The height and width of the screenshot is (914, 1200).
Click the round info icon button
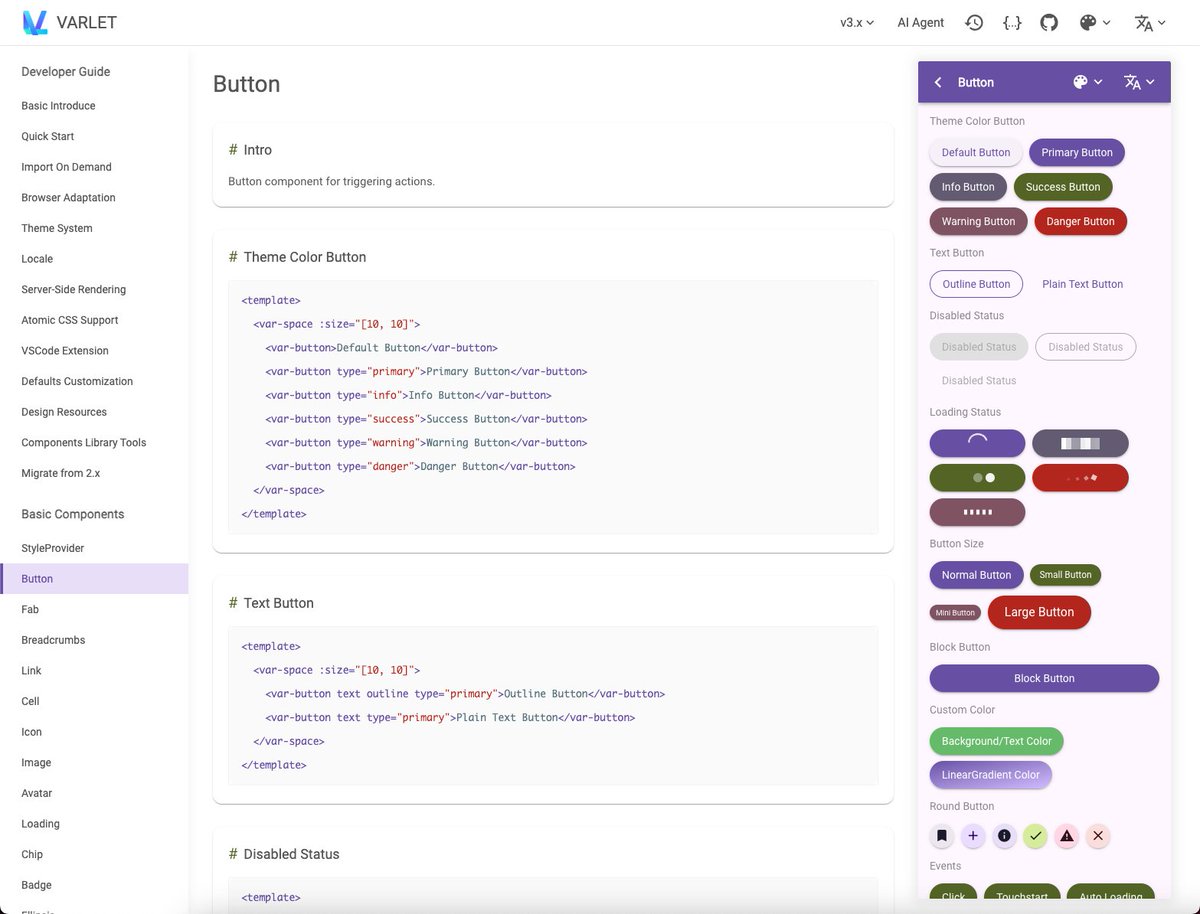pos(1004,836)
